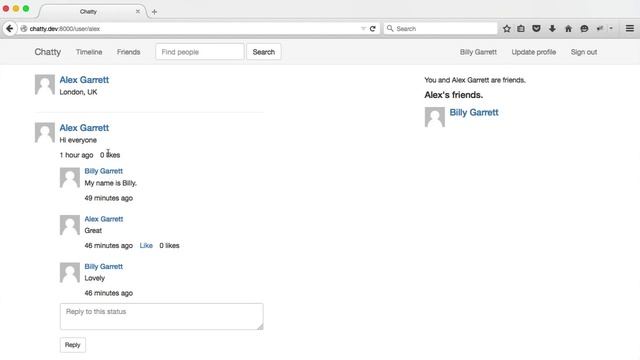The height and width of the screenshot is (360, 640).
Task: Close the Chatty tab
Action: tap(138, 11)
